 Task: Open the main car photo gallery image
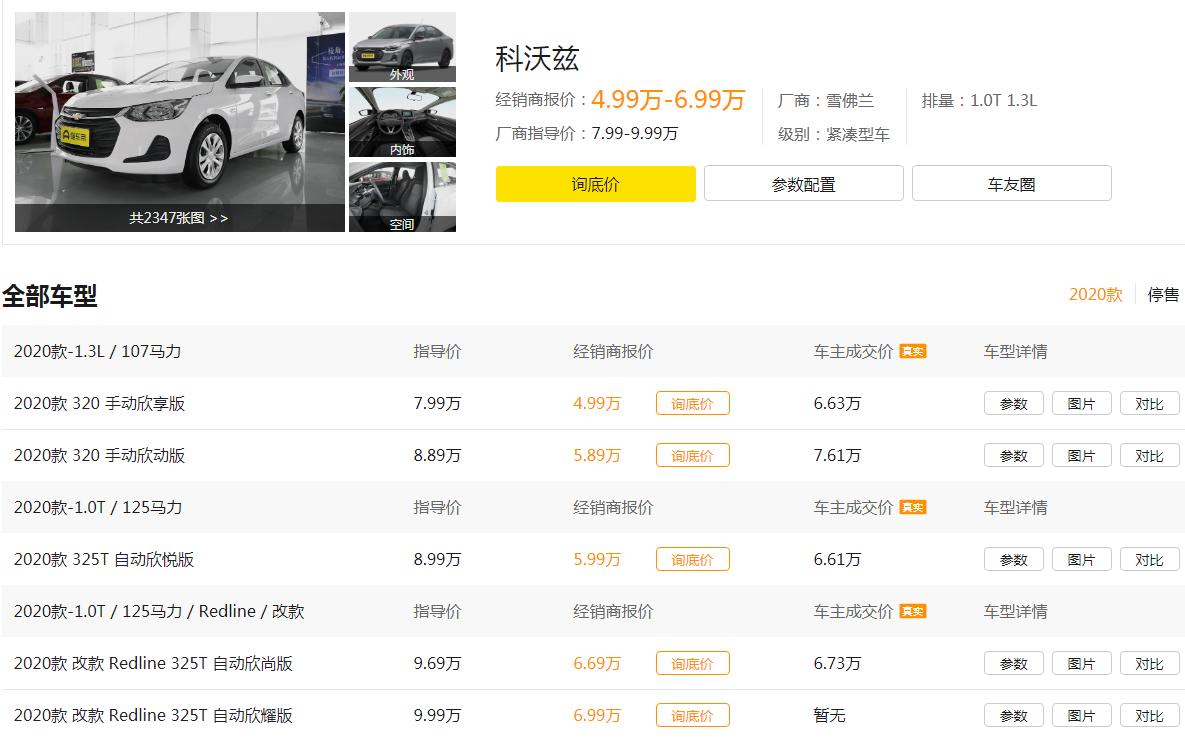[x=180, y=110]
